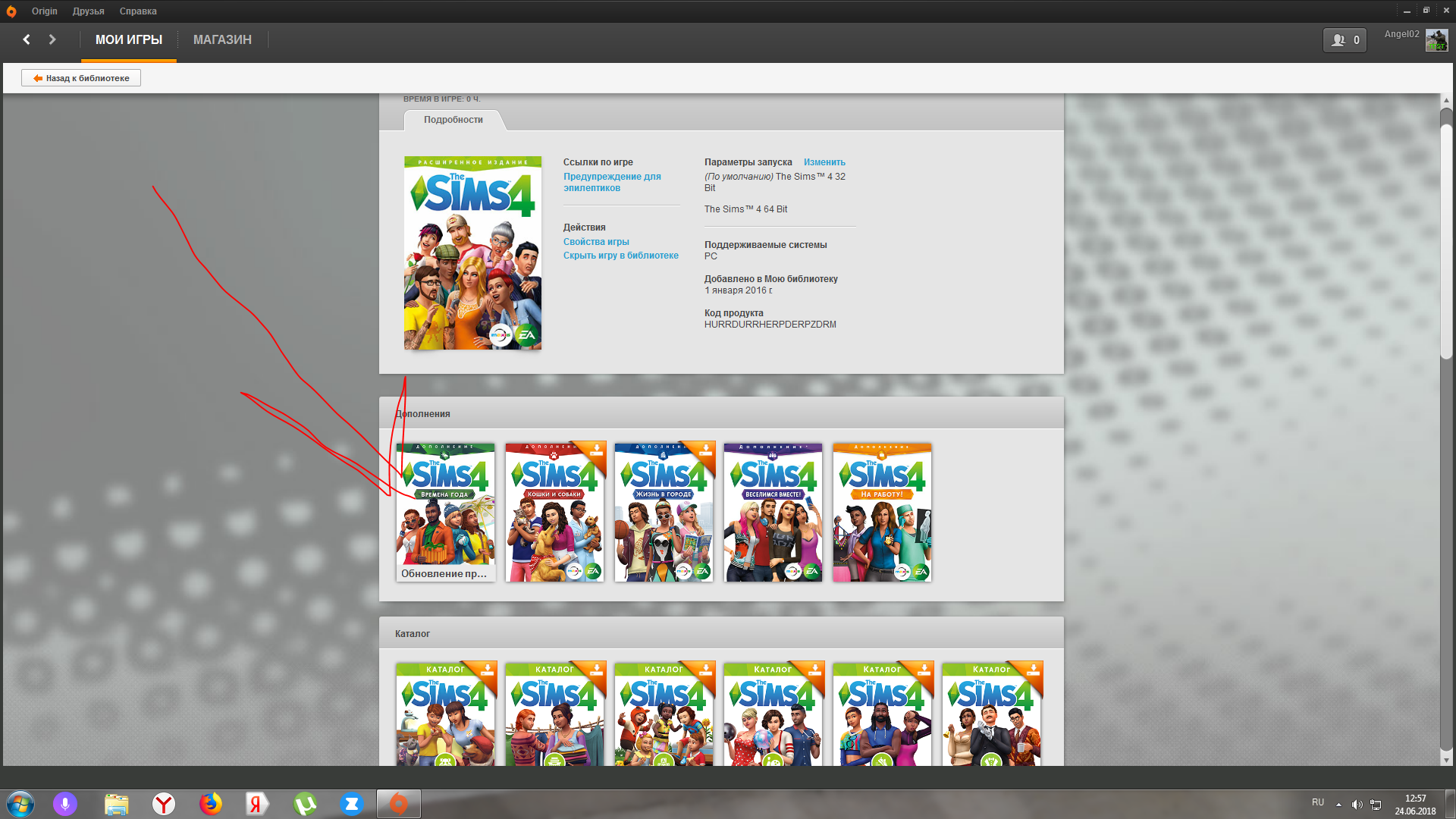Click Назад к библиотеке button
This screenshot has width=1456, height=819.
coord(81,78)
